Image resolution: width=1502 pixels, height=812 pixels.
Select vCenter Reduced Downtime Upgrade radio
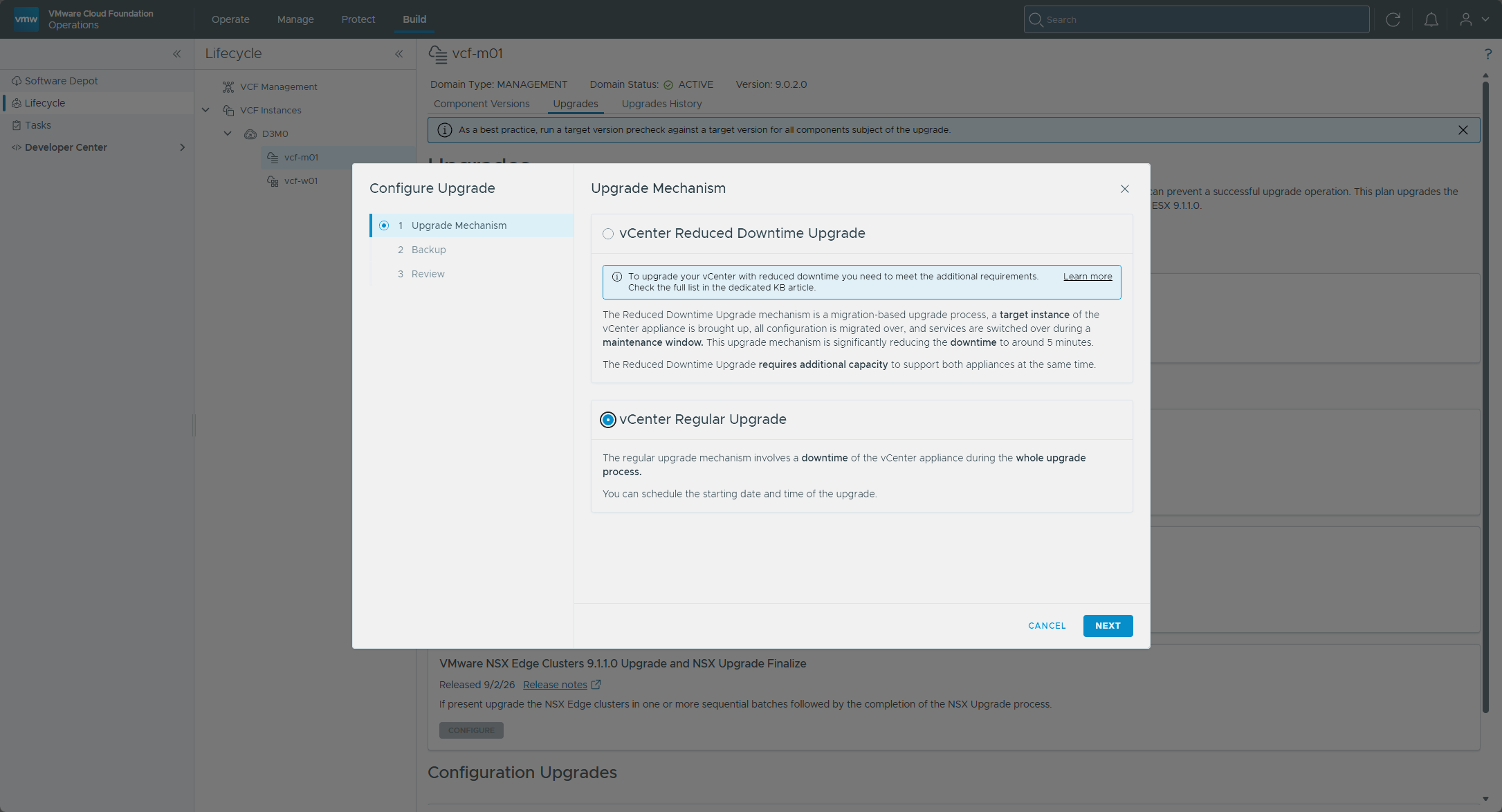tap(608, 234)
